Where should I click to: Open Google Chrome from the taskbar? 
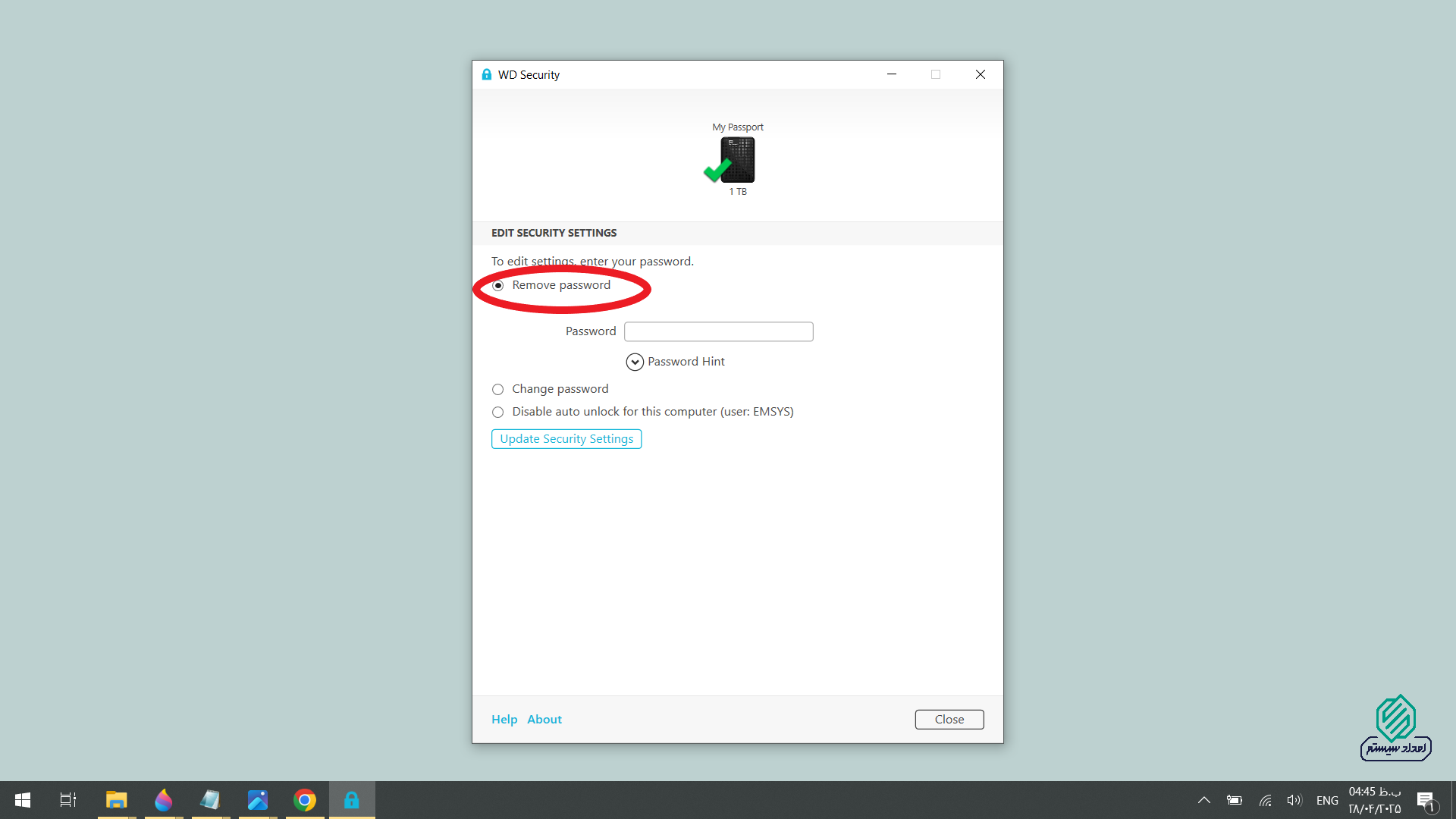[x=305, y=800]
